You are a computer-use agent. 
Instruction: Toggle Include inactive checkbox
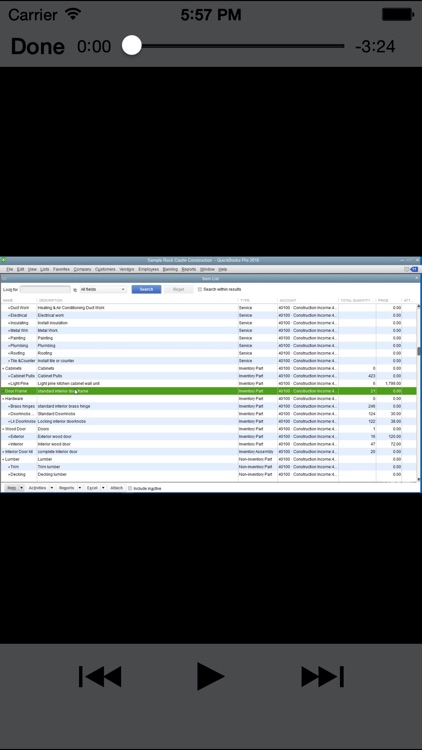point(130,488)
